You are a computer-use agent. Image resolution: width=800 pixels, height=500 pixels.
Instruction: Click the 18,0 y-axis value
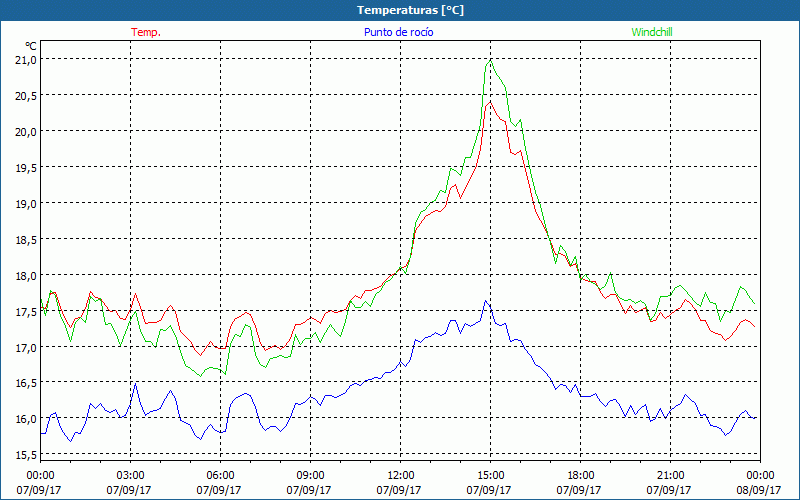click(27, 275)
